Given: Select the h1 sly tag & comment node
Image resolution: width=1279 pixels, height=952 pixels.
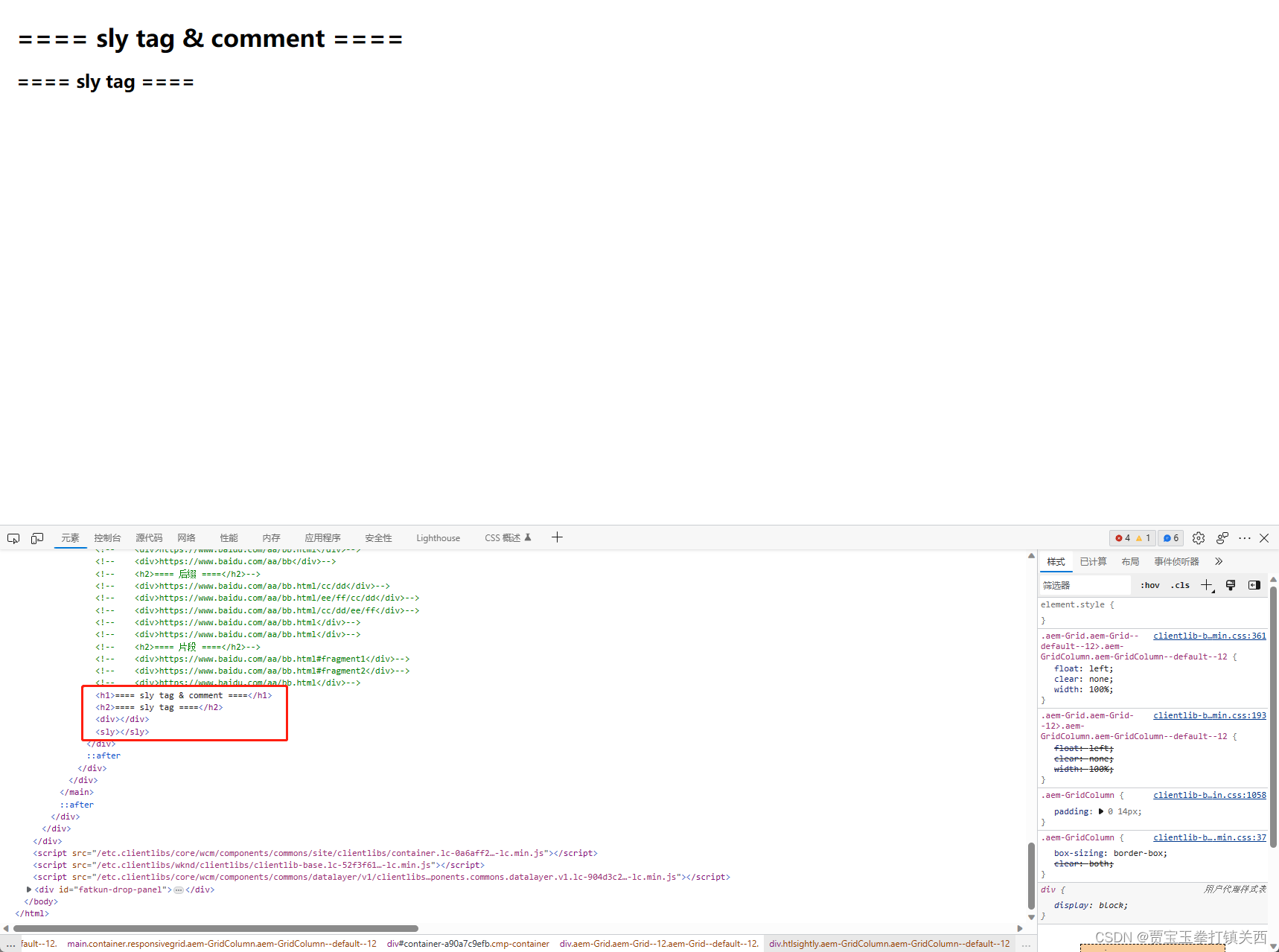Looking at the screenshot, I should pyautogui.click(x=184, y=696).
